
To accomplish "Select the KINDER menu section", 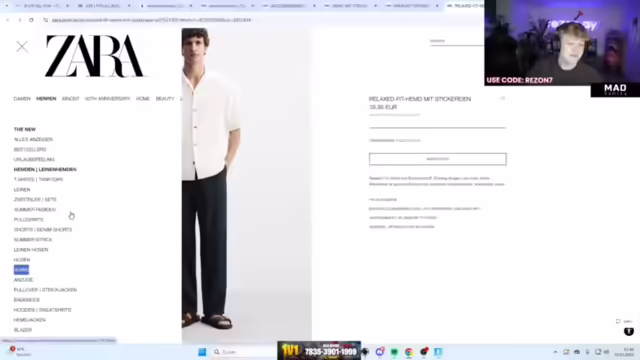I will click(x=71, y=99).
